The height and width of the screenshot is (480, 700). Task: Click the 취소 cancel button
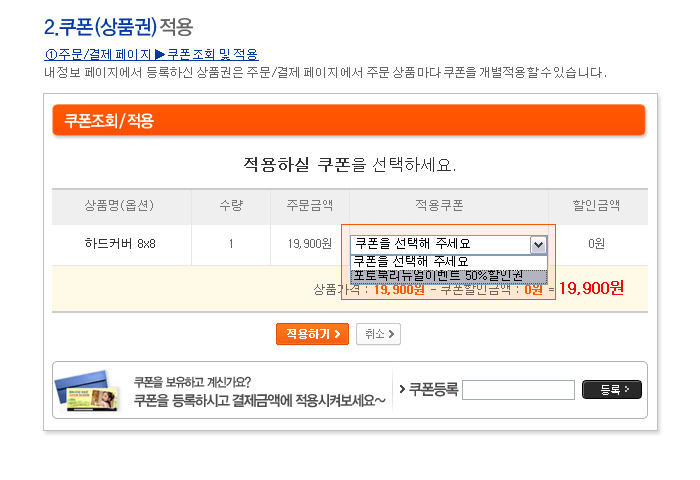click(x=378, y=334)
